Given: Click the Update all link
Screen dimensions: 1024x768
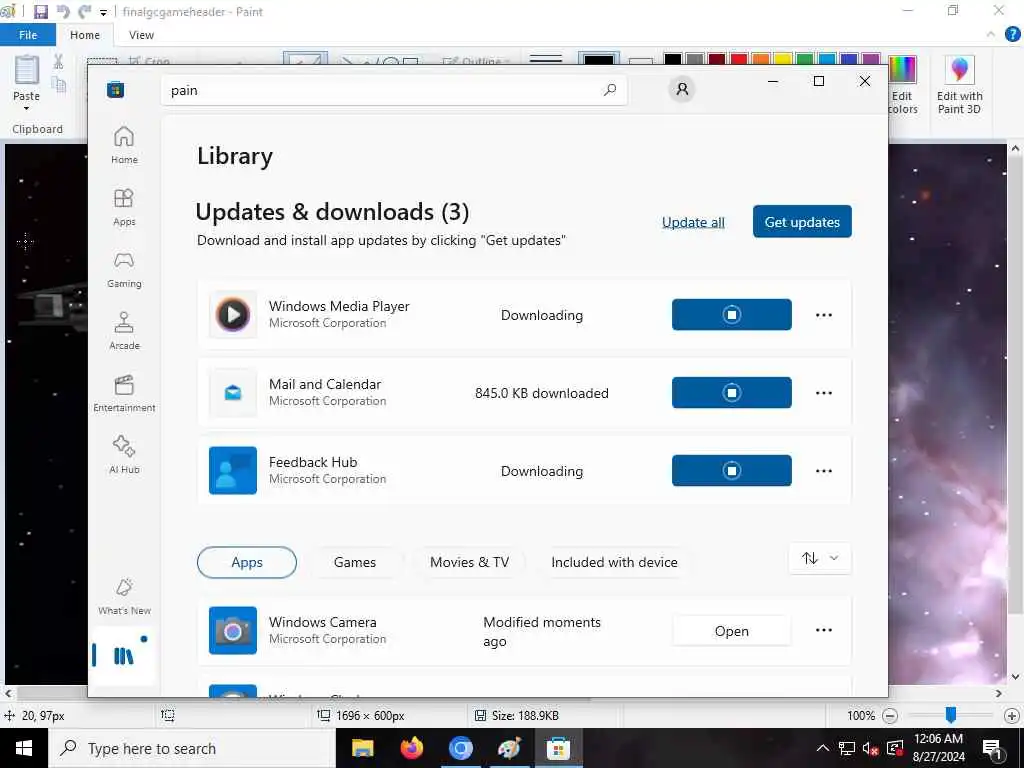Looking at the screenshot, I should 693,222.
